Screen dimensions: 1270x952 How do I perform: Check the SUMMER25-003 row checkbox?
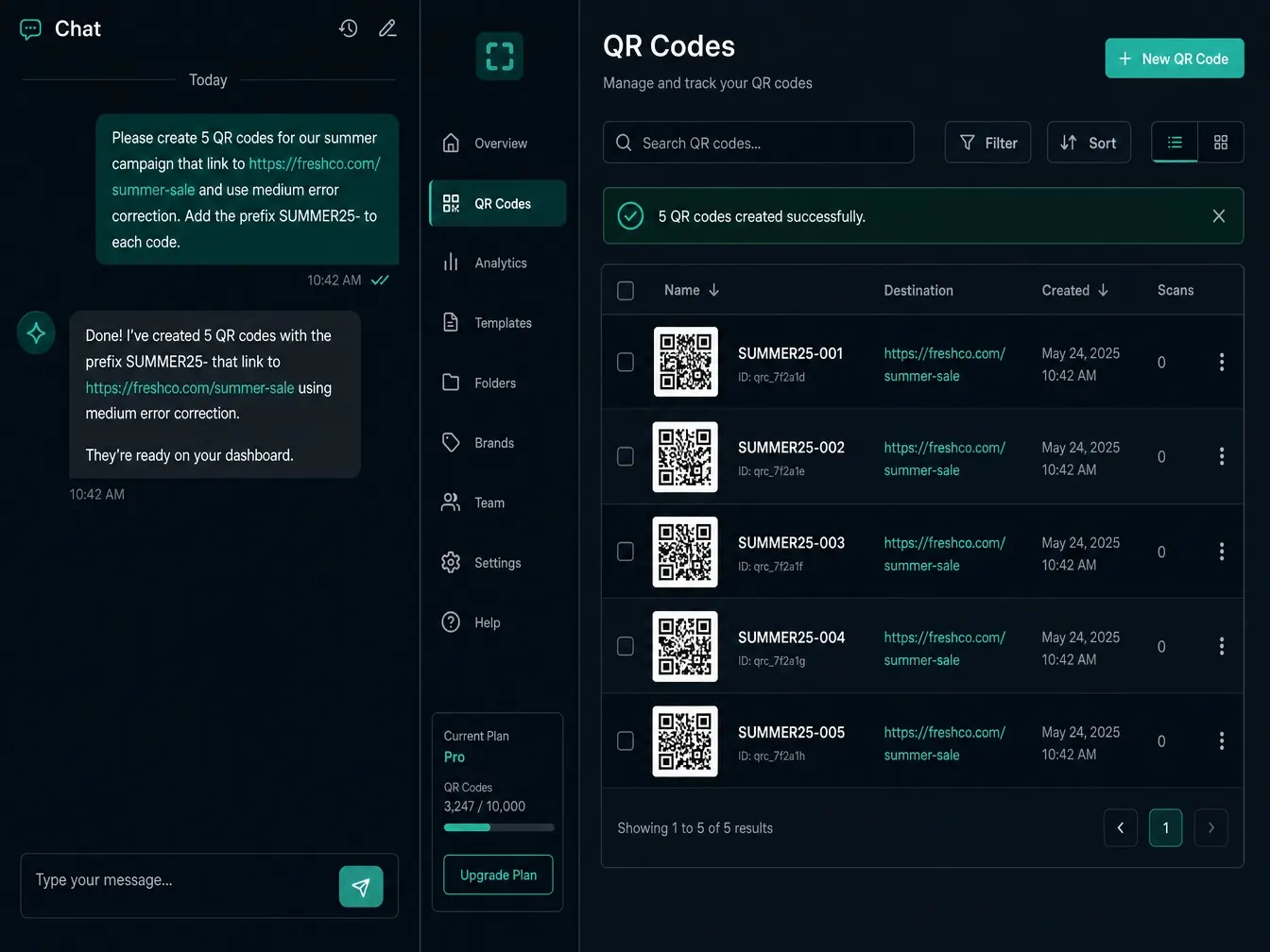[626, 552]
